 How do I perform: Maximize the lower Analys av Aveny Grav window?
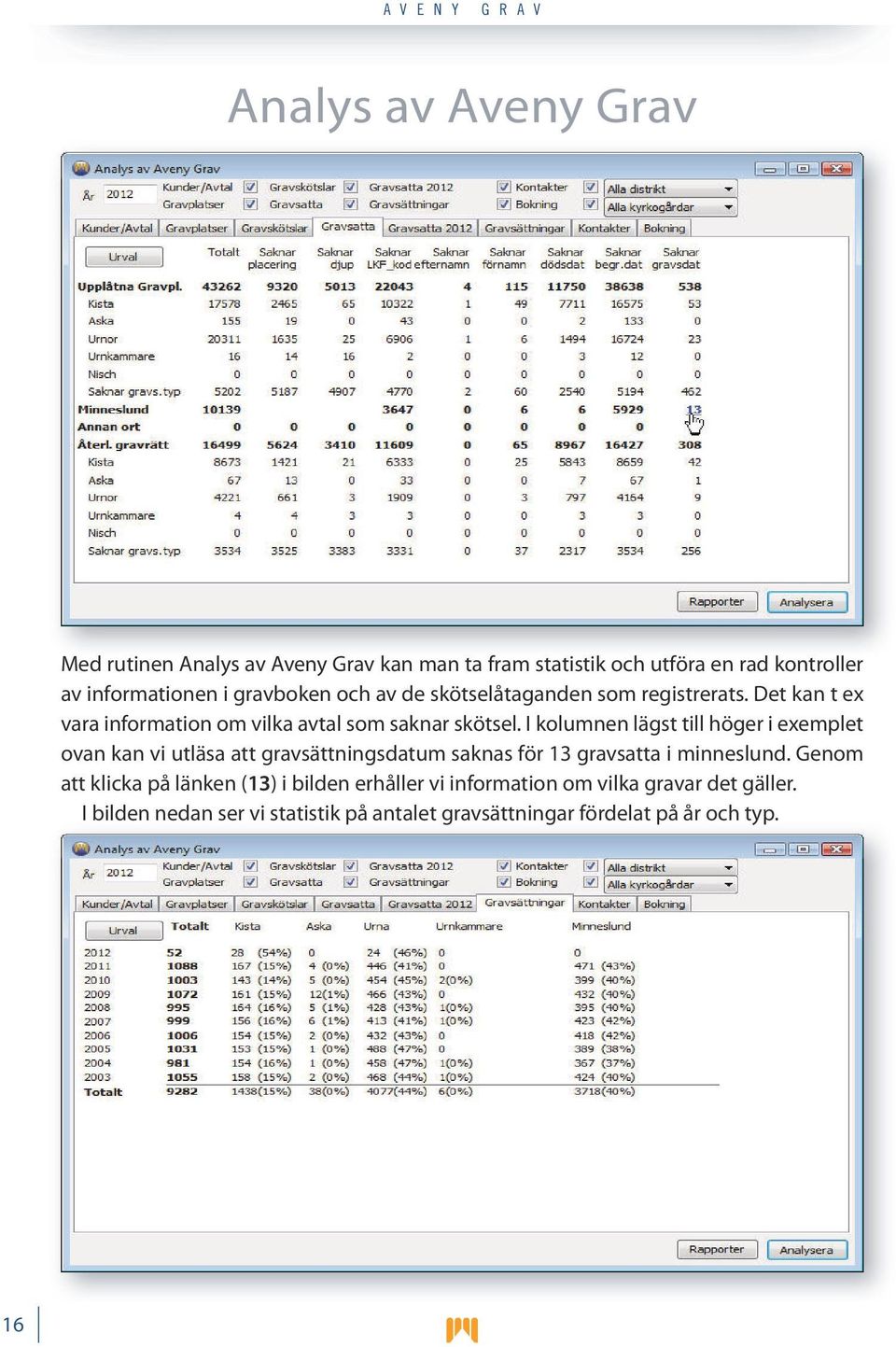[802, 849]
